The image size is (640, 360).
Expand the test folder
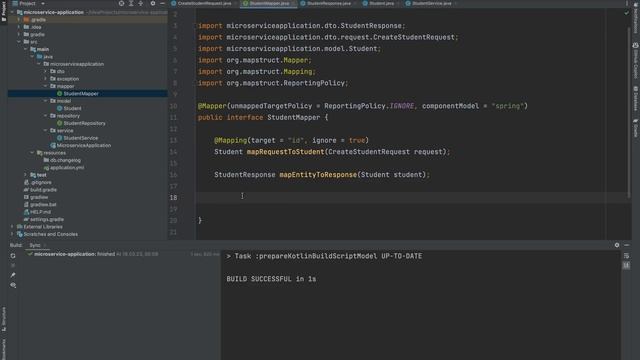click(25, 175)
